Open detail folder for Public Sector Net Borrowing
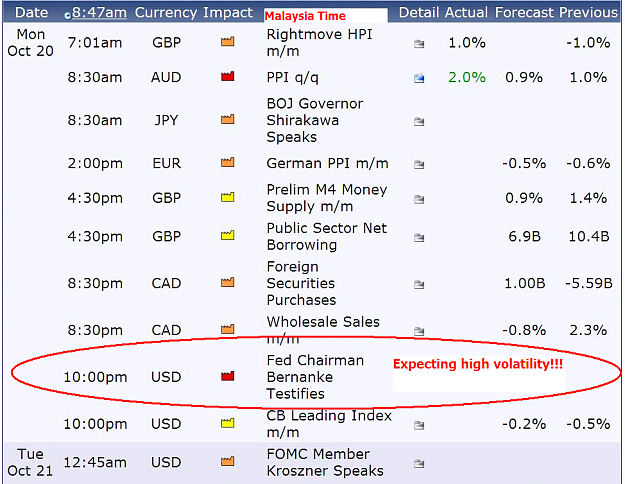This screenshot has height=484, width=625. tap(419, 238)
